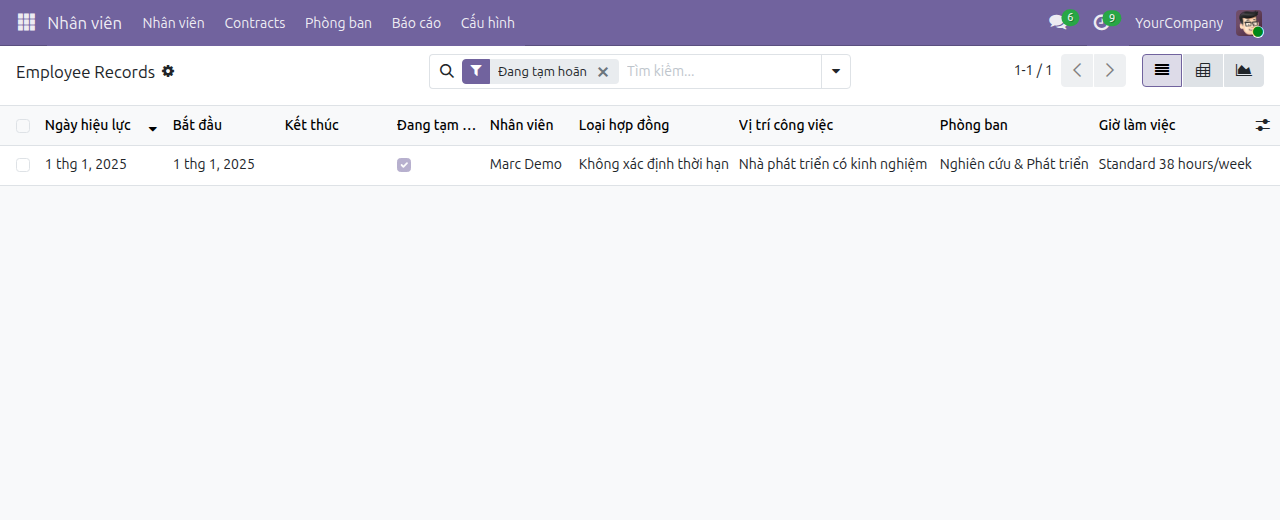The width and height of the screenshot is (1280, 520).
Task: Switch to pivot table view
Action: point(1203,71)
